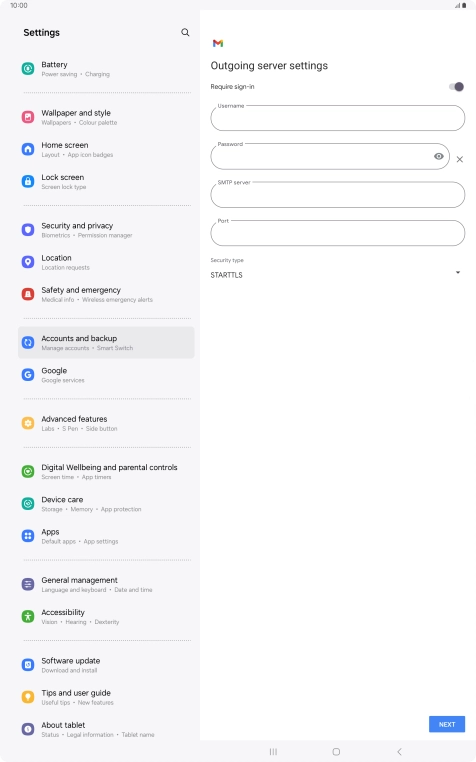The image size is (476, 762).
Task: Show password with the eye icon
Action: pyautogui.click(x=439, y=156)
